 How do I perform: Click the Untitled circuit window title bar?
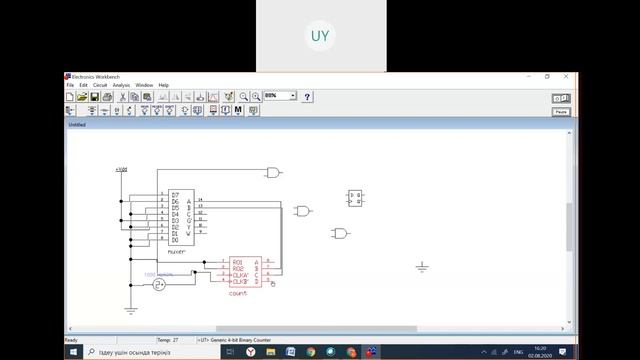[x=320, y=124]
